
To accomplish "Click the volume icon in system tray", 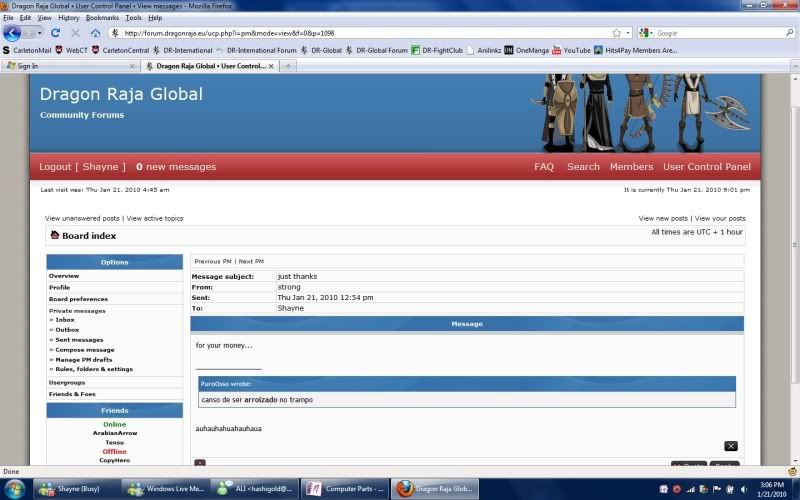I will pos(743,489).
